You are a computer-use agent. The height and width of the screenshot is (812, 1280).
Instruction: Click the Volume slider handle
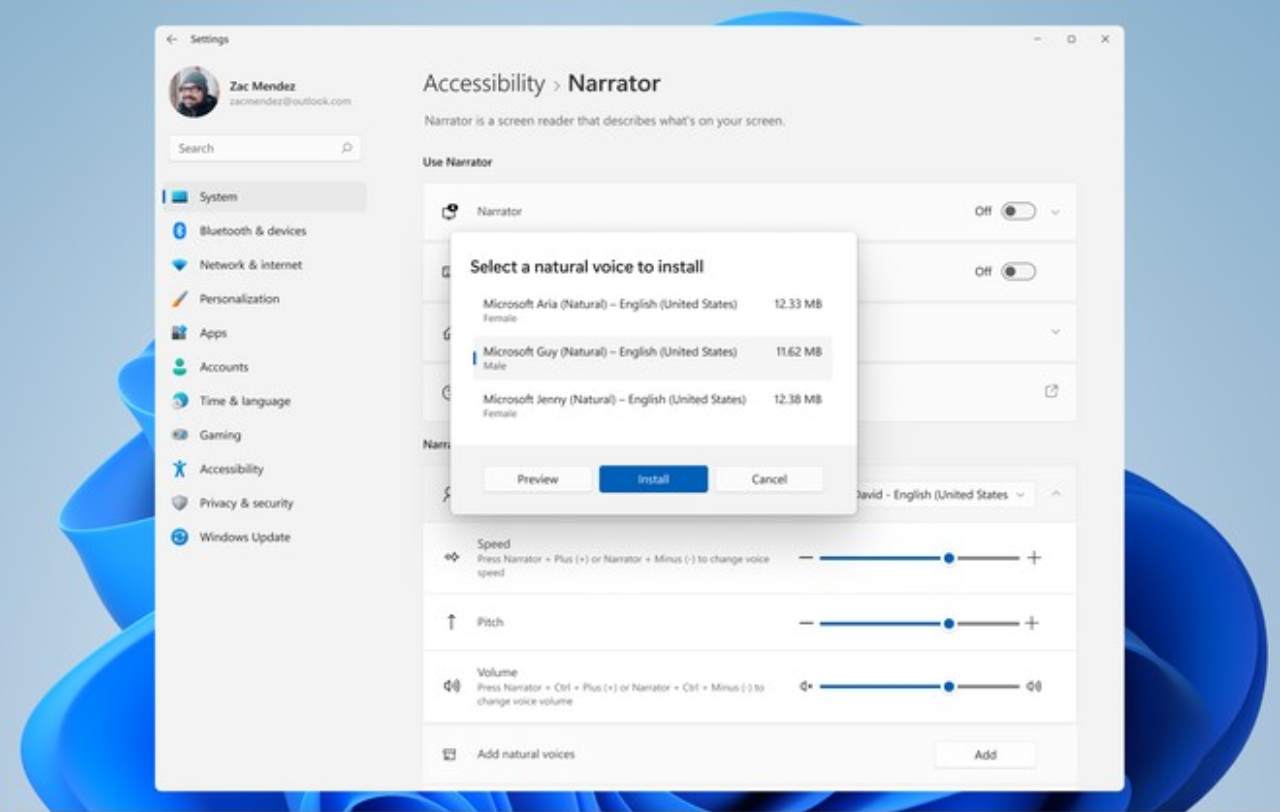tap(948, 687)
